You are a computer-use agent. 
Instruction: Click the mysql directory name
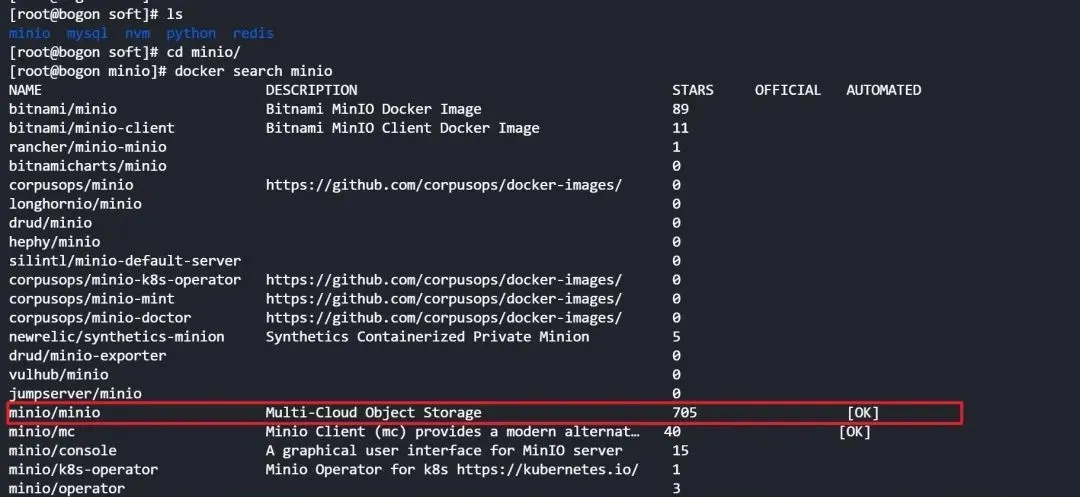click(87, 33)
